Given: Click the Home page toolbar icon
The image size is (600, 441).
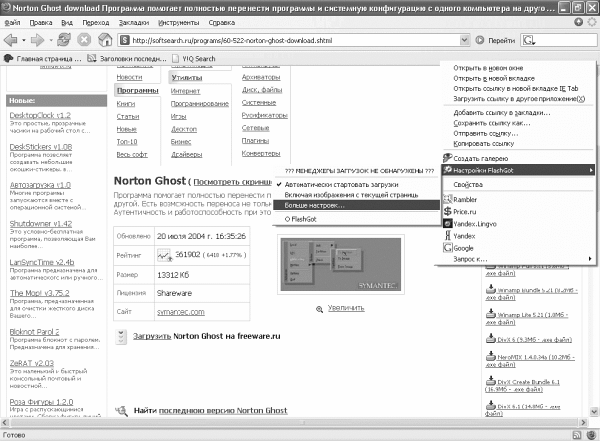Looking at the screenshot, I should tap(104, 40).
